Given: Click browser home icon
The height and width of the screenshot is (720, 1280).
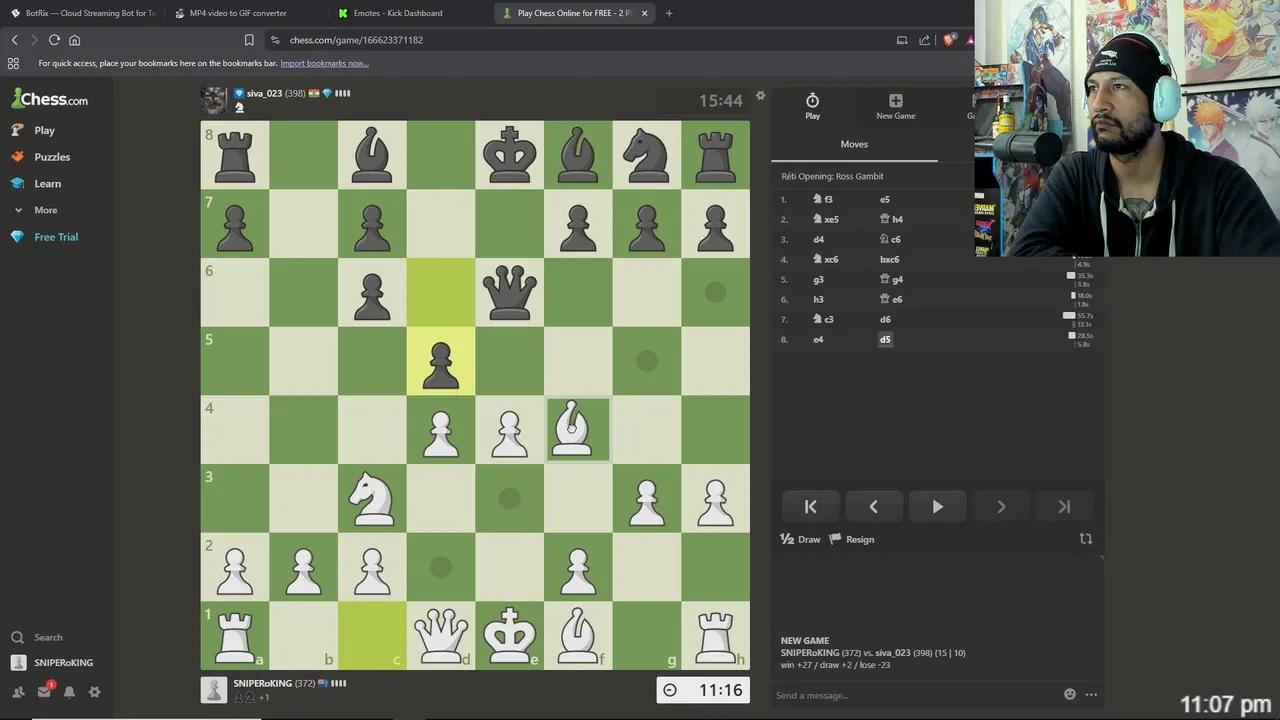Looking at the screenshot, I should (74, 40).
